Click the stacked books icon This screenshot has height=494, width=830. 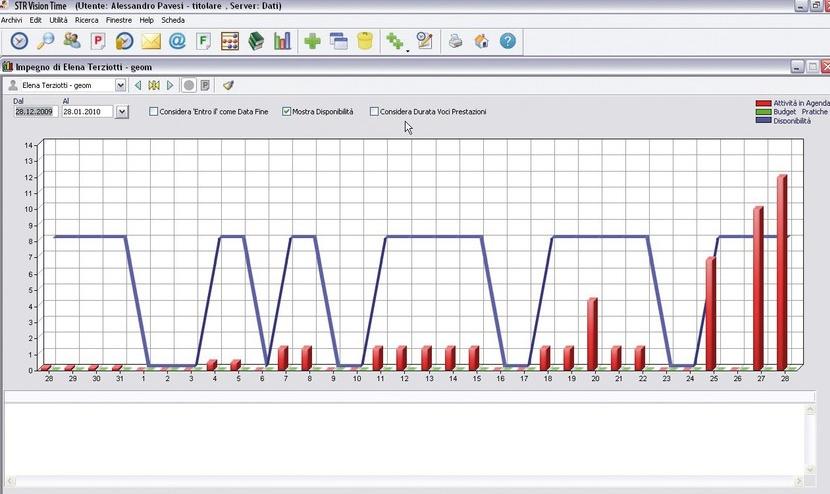pos(256,41)
